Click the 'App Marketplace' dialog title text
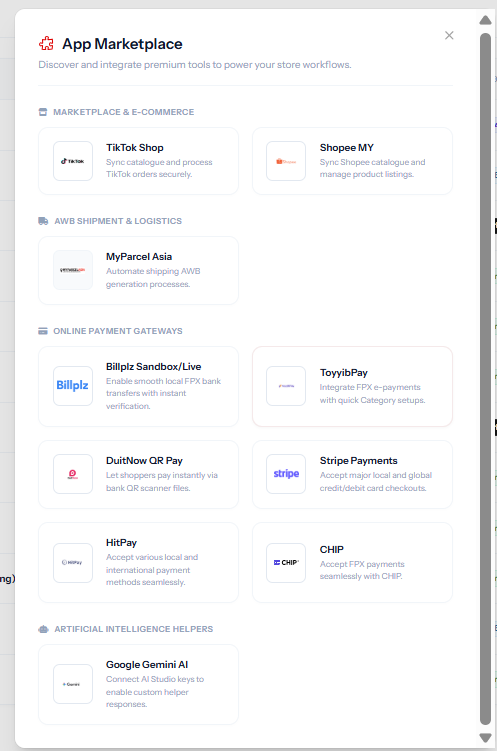Image resolution: width=497 pixels, height=751 pixels. pos(122,44)
